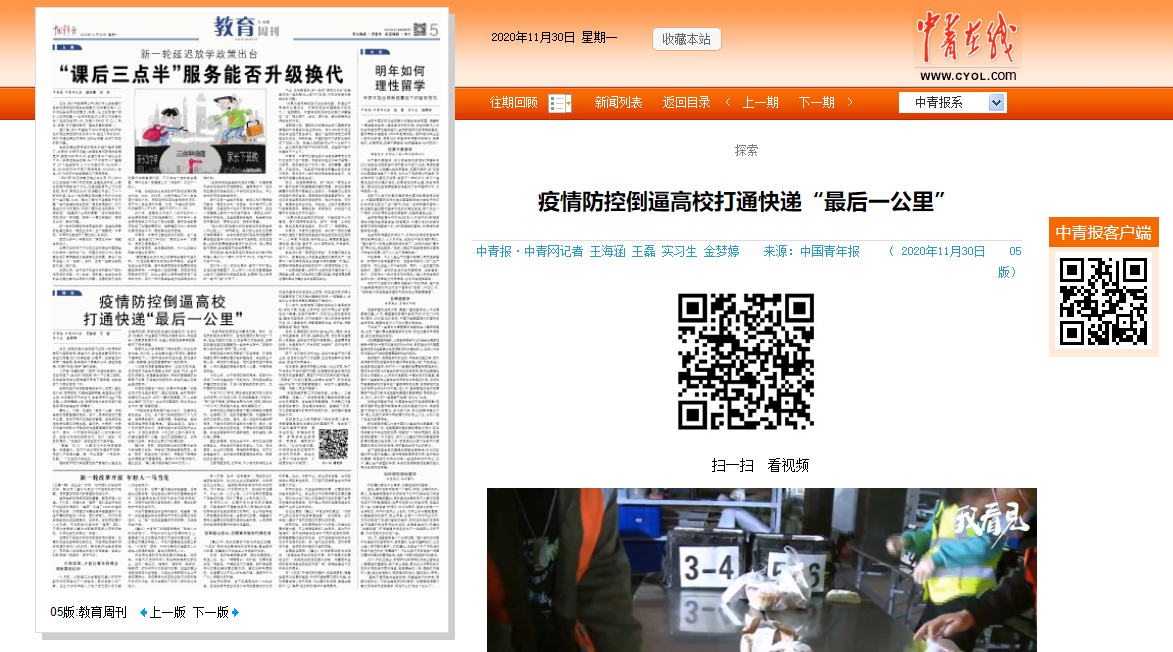Open the 疫情防控倒逼高校 headline on the newspaper page
This screenshot has width=1173, height=652.
point(162,310)
